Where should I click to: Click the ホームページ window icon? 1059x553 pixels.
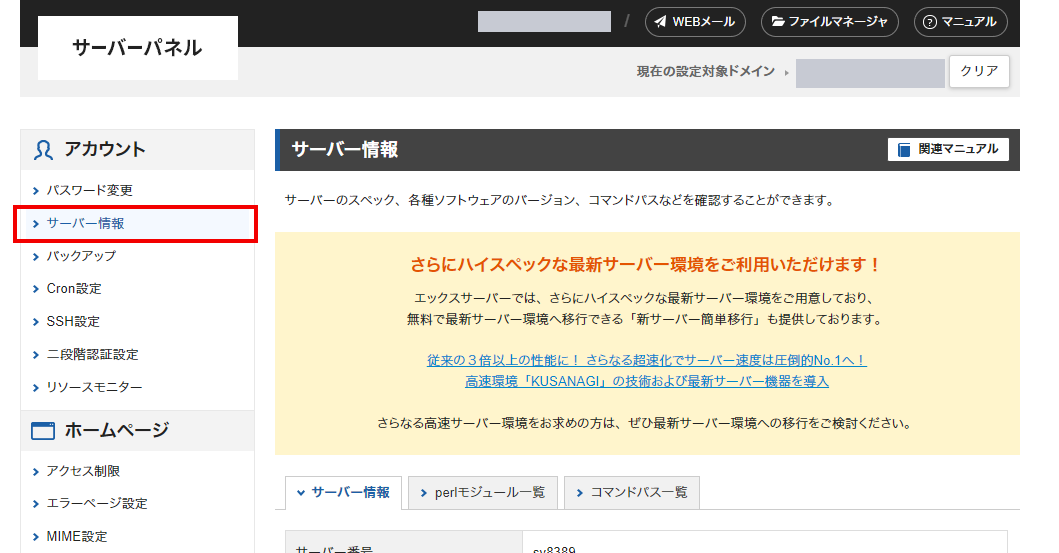click(x=43, y=431)
